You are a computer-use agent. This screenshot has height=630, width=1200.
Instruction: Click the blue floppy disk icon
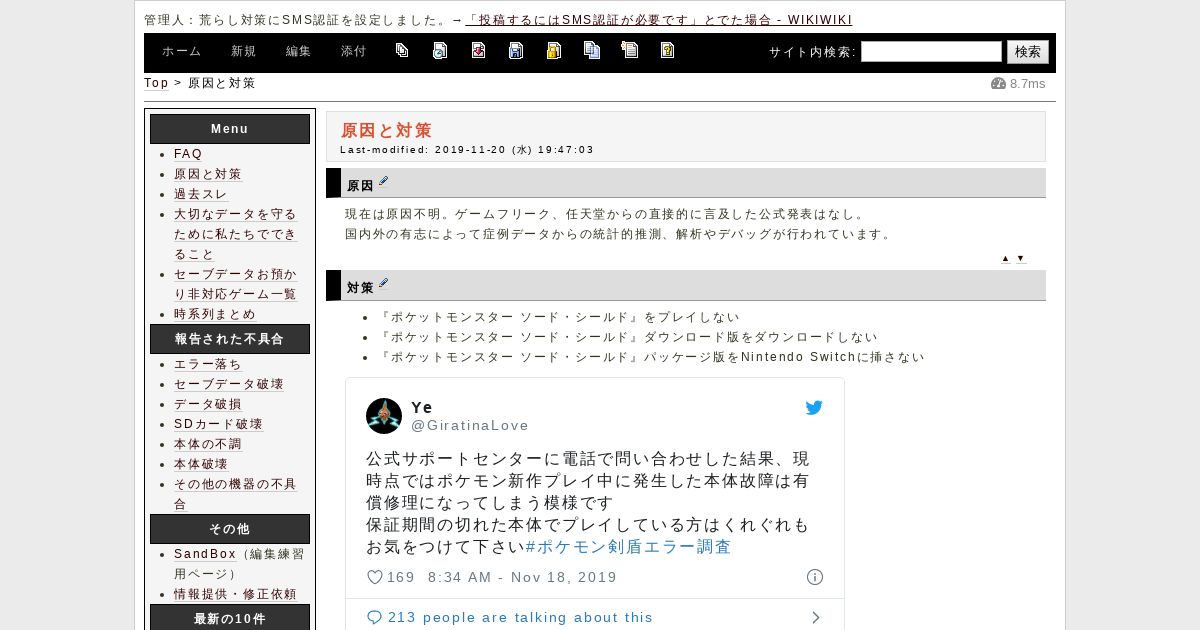[x=516, y=50]
